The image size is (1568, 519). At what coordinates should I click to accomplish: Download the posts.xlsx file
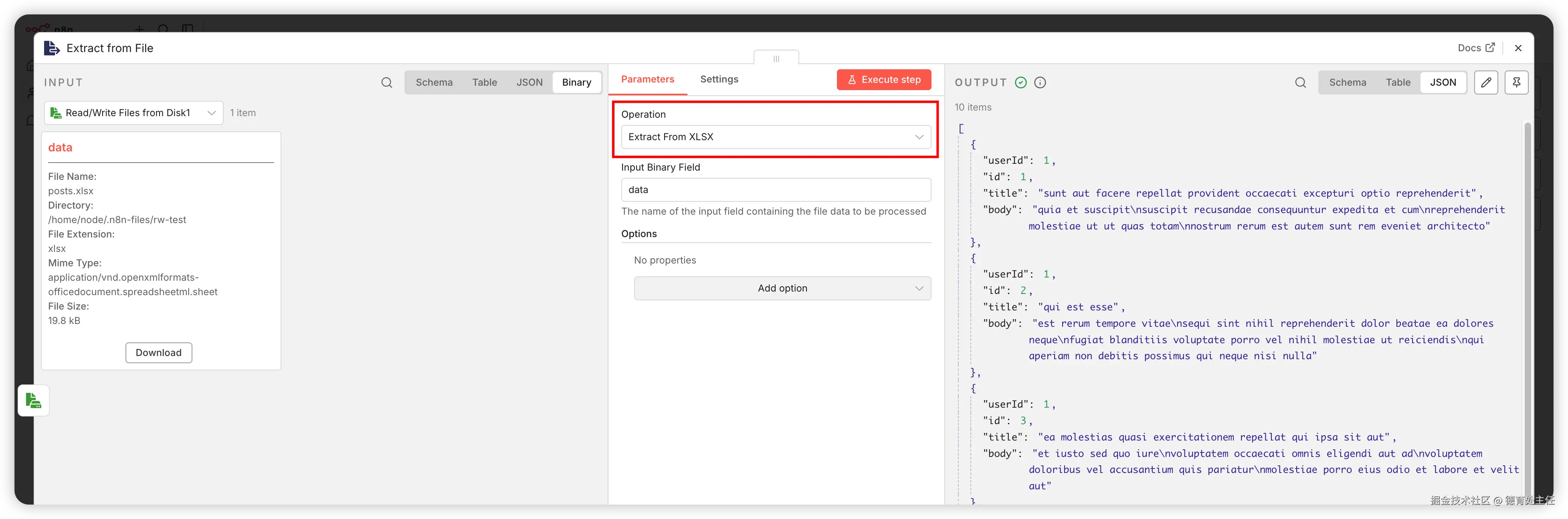point(158,353)
